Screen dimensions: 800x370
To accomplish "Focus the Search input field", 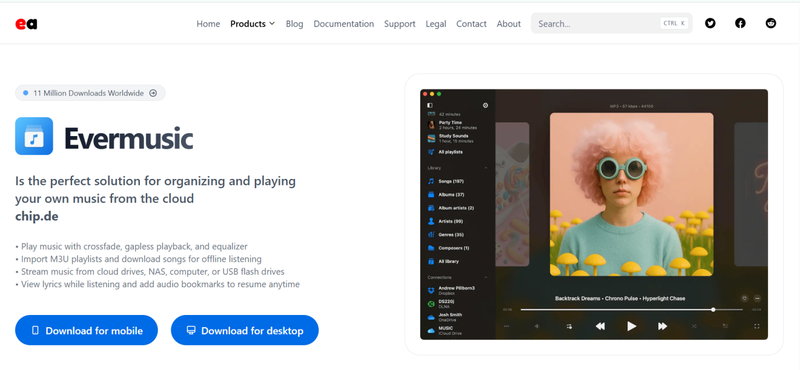I will coord(611,23).
